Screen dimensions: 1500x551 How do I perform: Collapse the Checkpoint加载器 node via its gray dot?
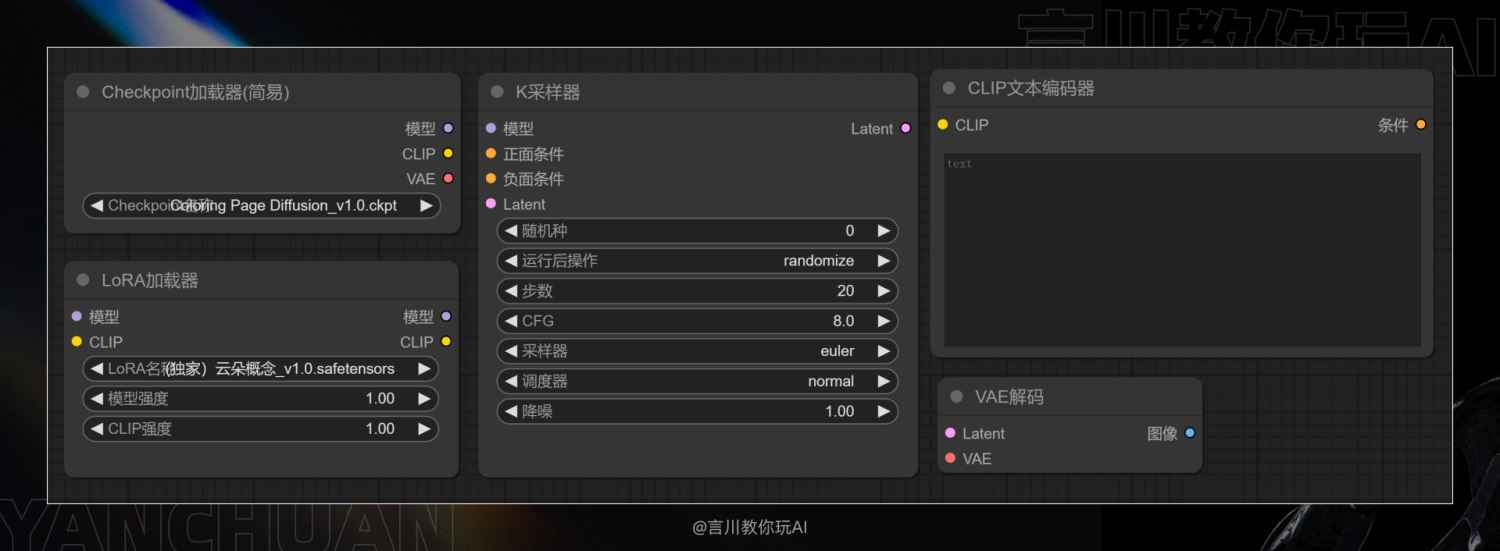coord(83,92)
